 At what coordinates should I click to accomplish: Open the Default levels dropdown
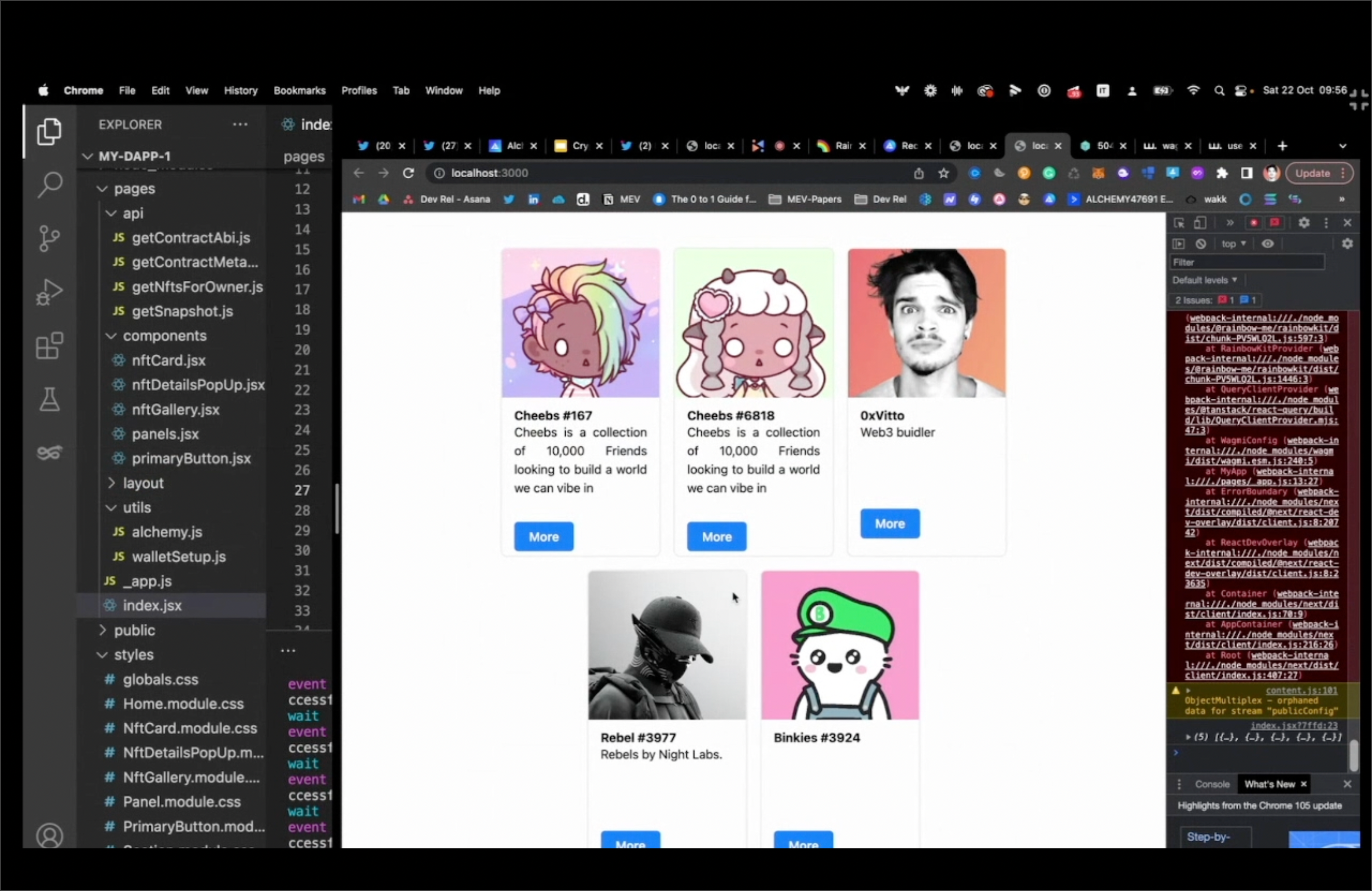1205,280
